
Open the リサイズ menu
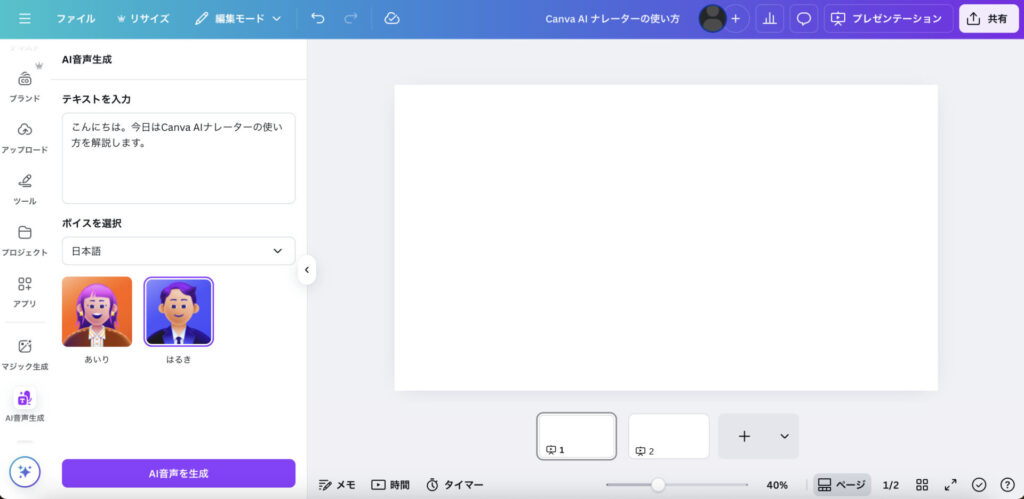click(143, 19)
